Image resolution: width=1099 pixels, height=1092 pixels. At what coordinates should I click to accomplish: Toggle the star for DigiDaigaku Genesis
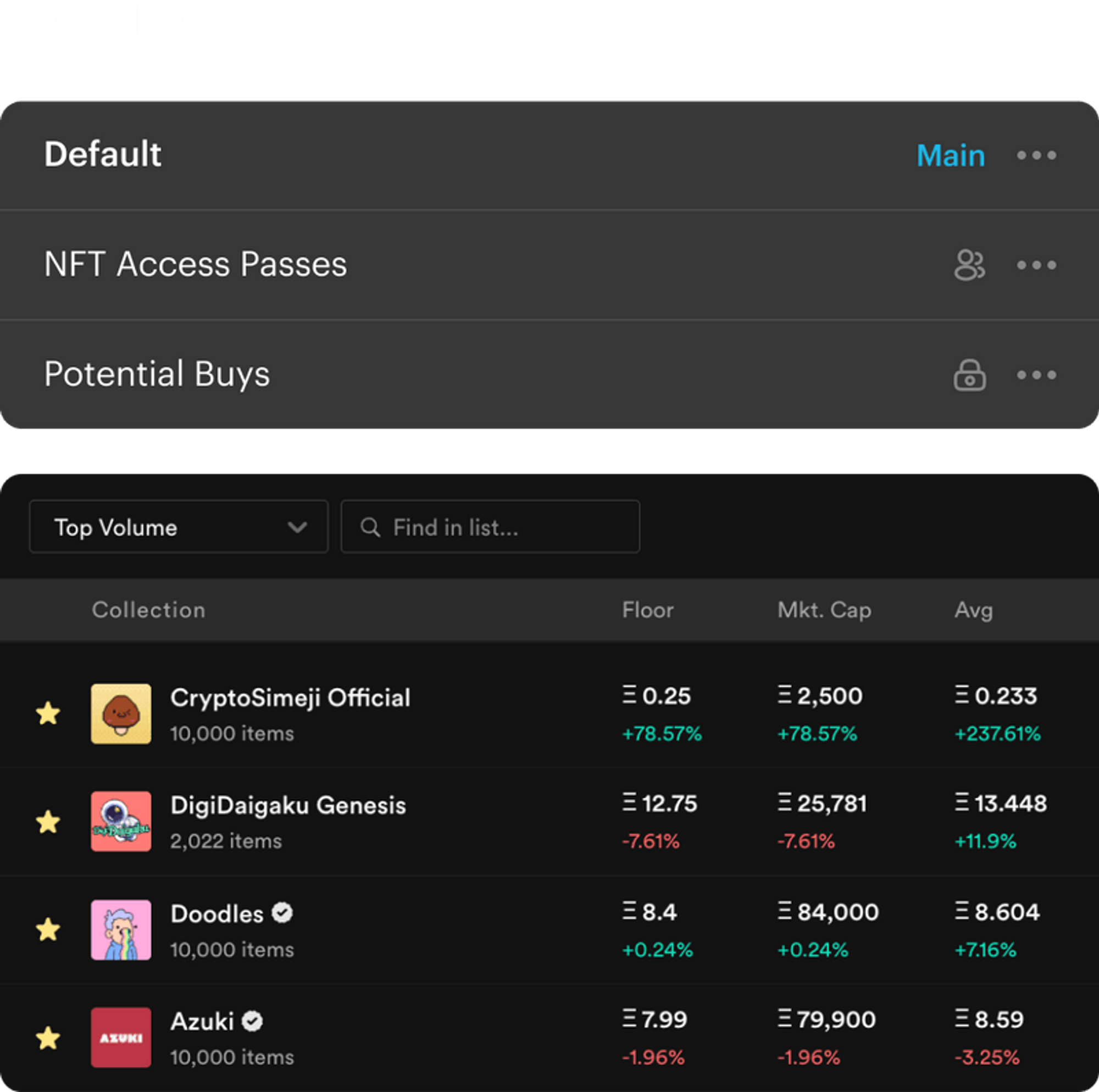[48, 821]
